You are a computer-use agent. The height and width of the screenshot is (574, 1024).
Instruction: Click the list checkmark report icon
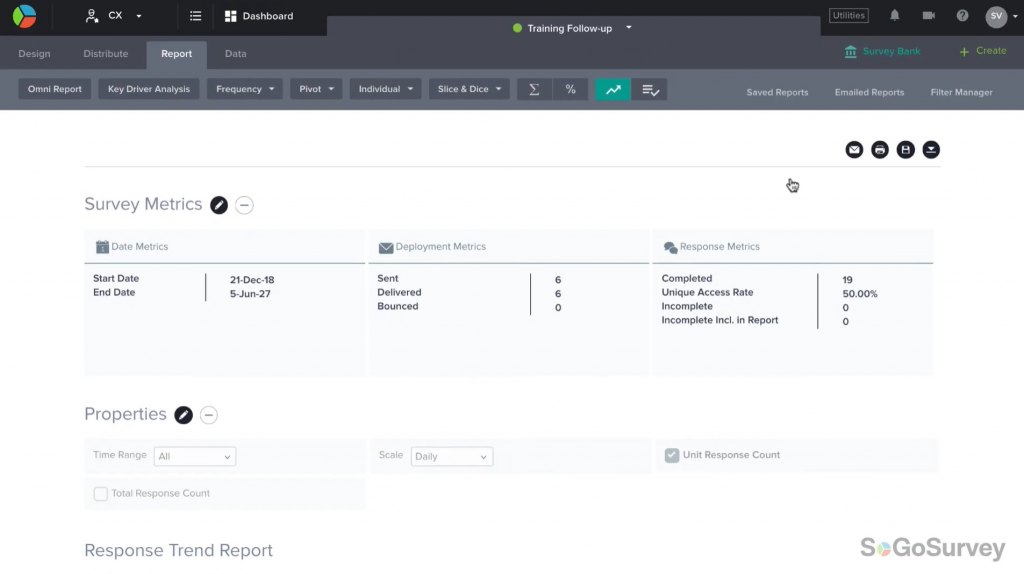[650, 89]
